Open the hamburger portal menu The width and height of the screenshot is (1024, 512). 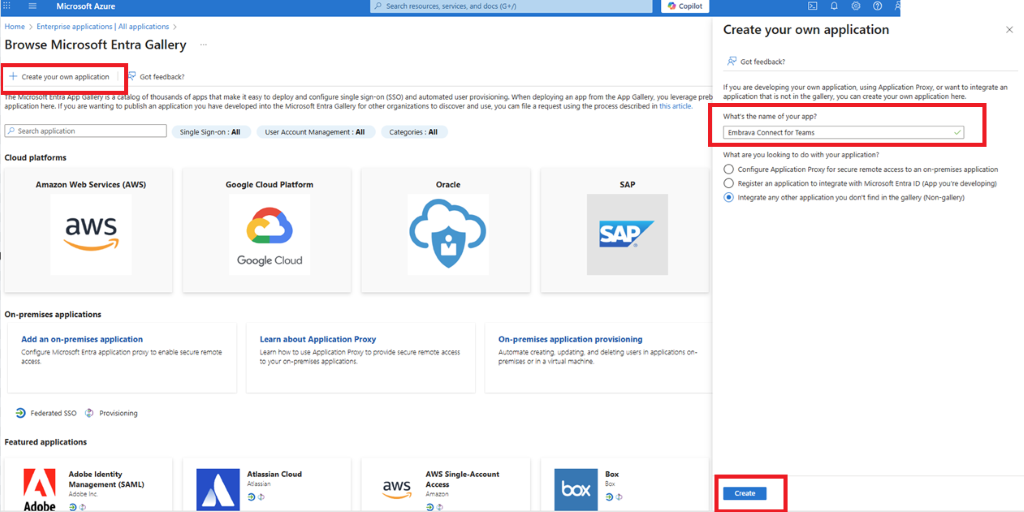coord(33,6)
